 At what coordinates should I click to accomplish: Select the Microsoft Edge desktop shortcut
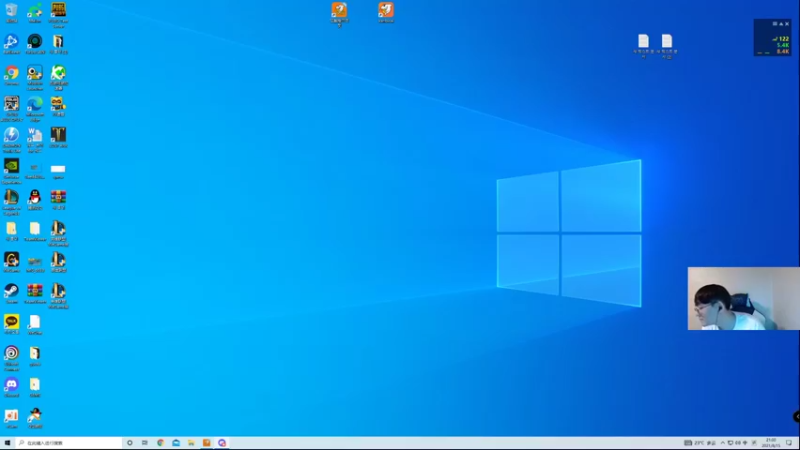point(35,108)
